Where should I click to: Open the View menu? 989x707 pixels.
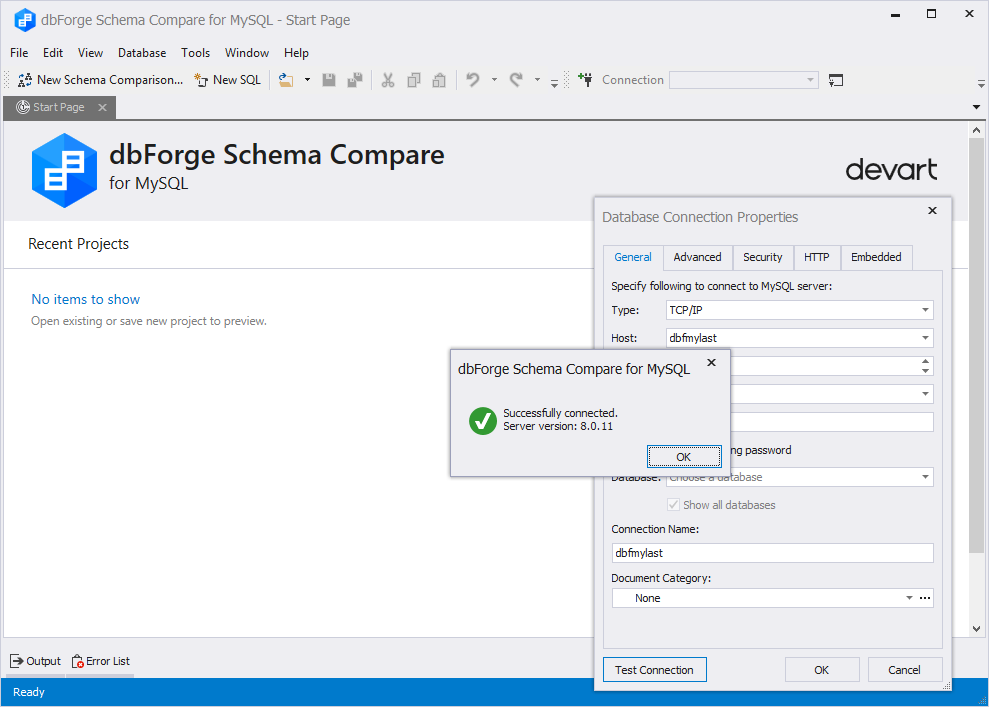(90, 53)
